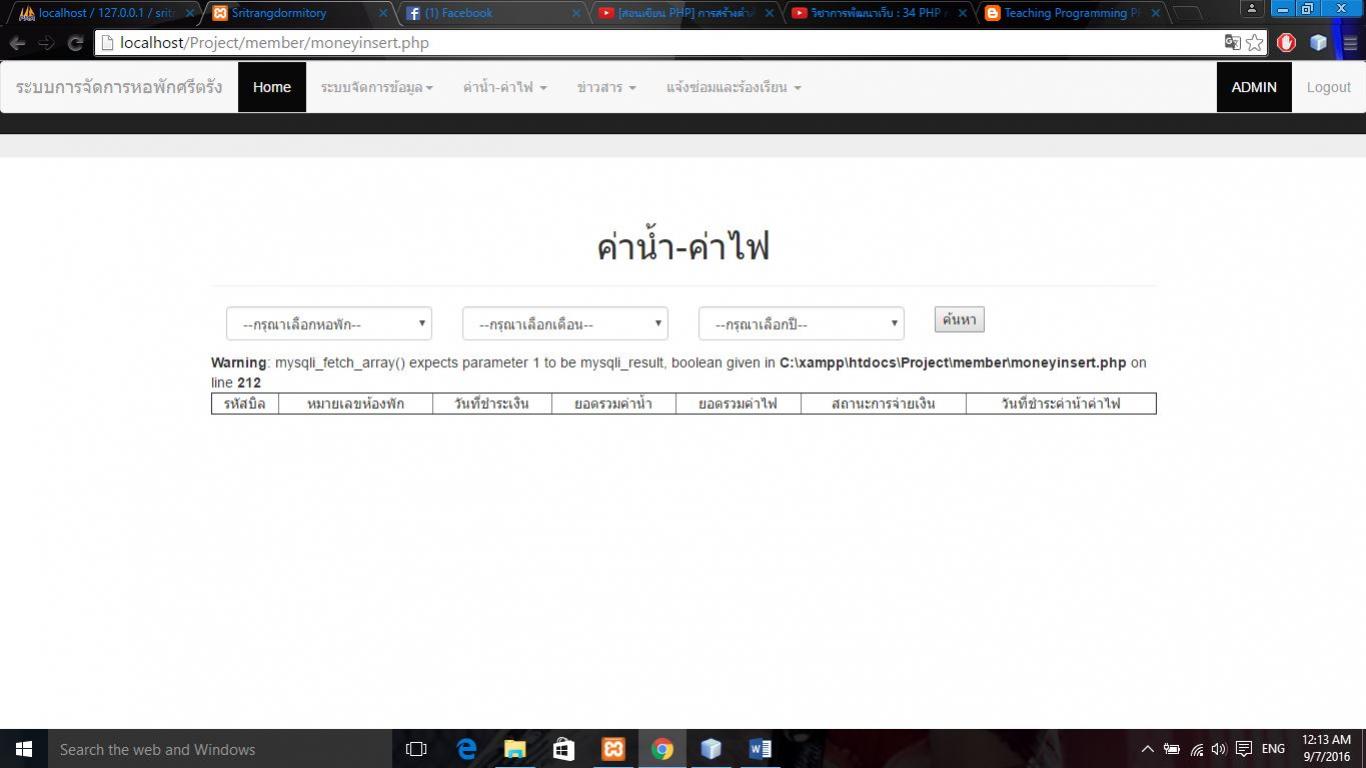This screenshot has height=768, width=1366.
Task: Show hidden system tray icons
Action: 1147,749
